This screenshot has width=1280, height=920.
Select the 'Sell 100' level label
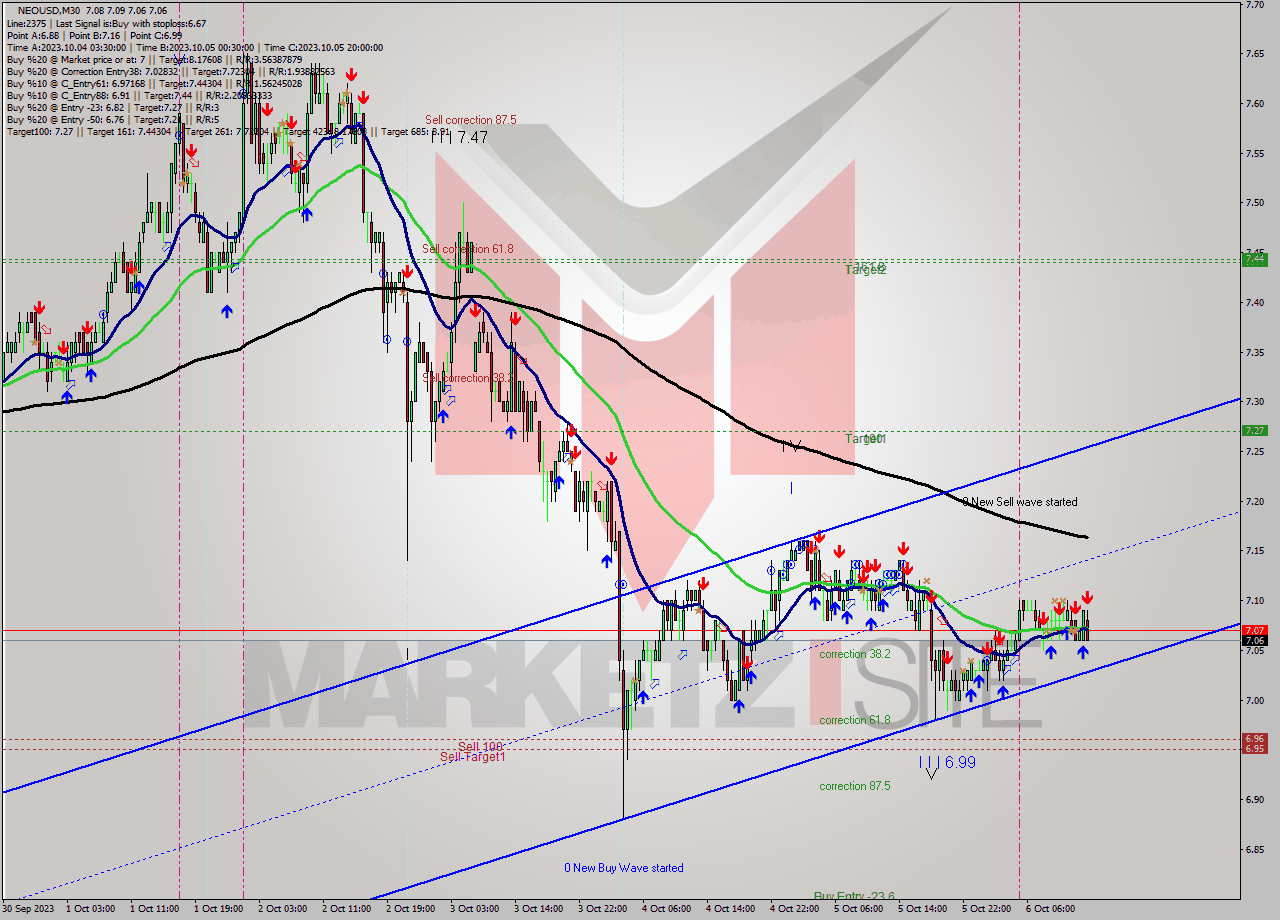(480, 746)
